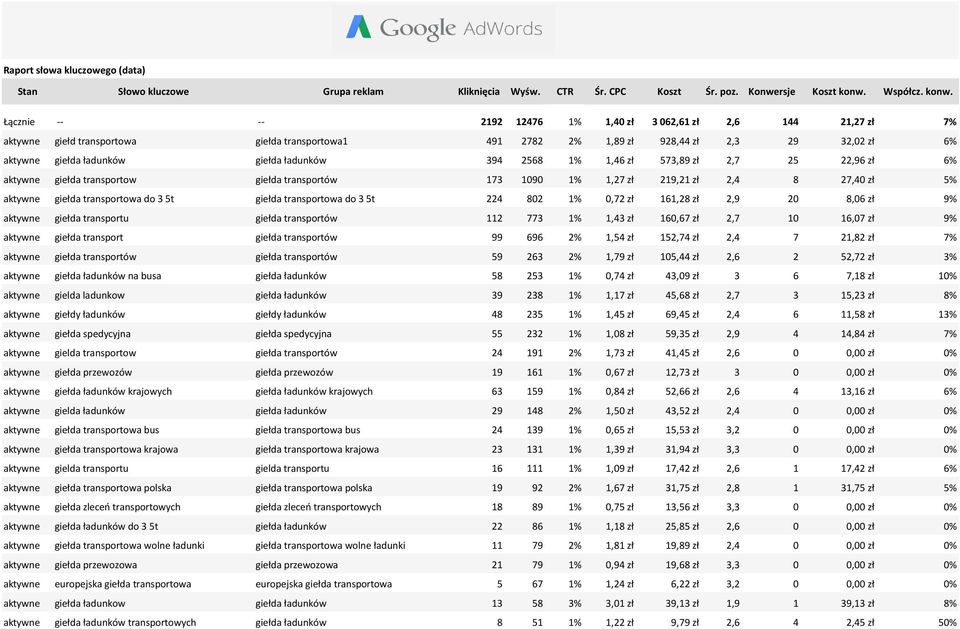Click the CTR column header
Viewport: 960px width, 629px height.
565,92
